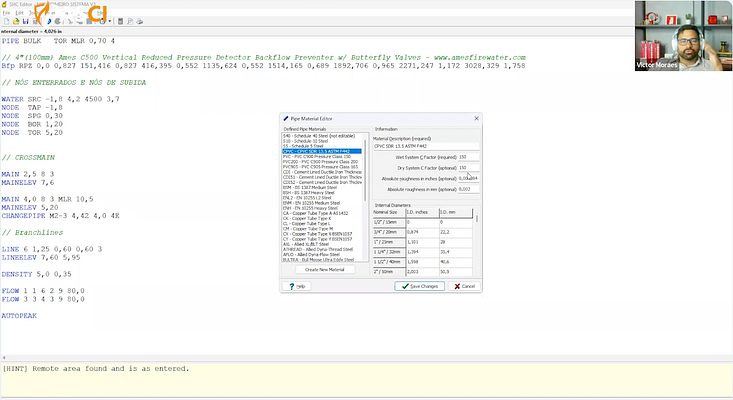Click the Nominal Size column header

click(x=389, y=213)
